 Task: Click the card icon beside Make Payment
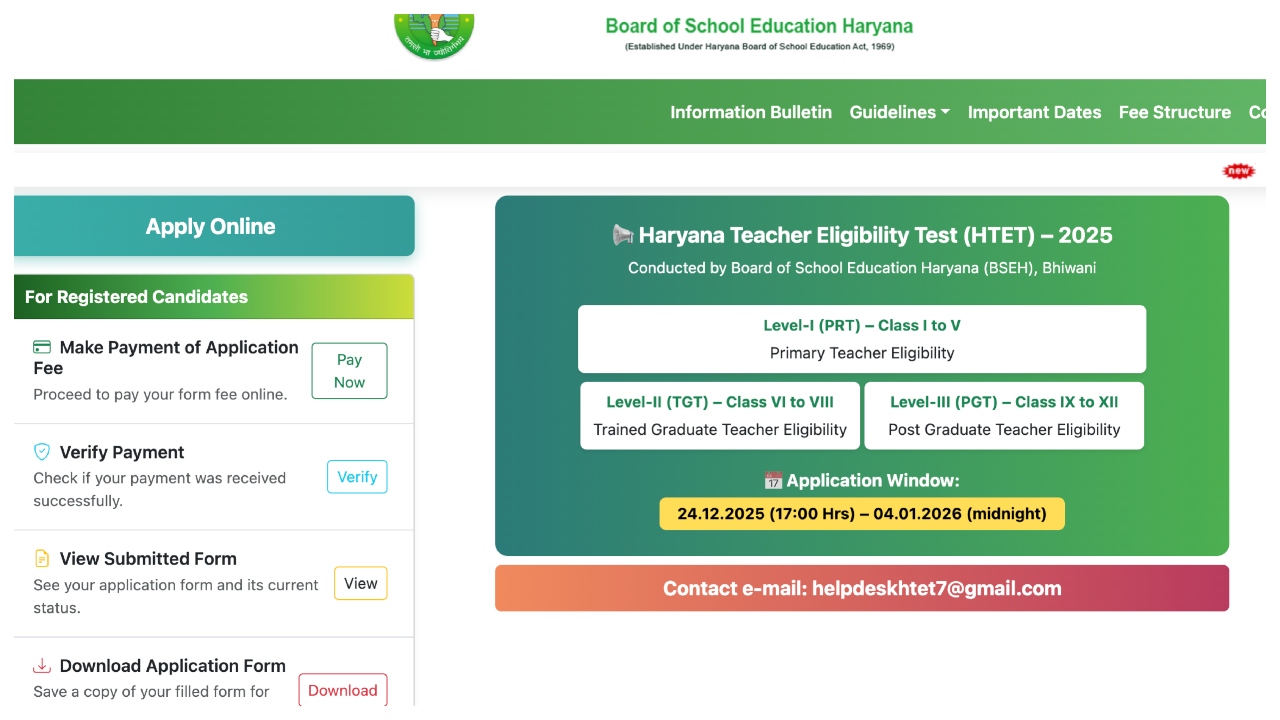coord(41,347)
